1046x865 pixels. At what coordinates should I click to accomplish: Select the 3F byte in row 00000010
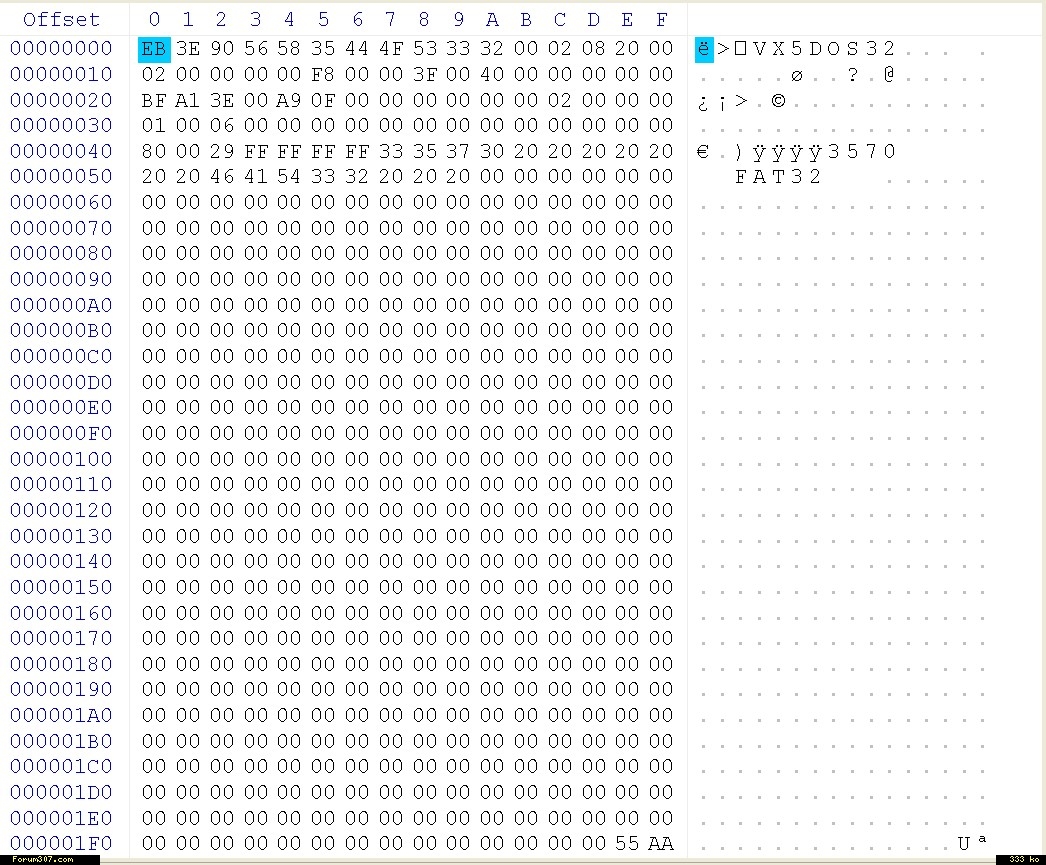pyautogui.click(x=424, y=75)
